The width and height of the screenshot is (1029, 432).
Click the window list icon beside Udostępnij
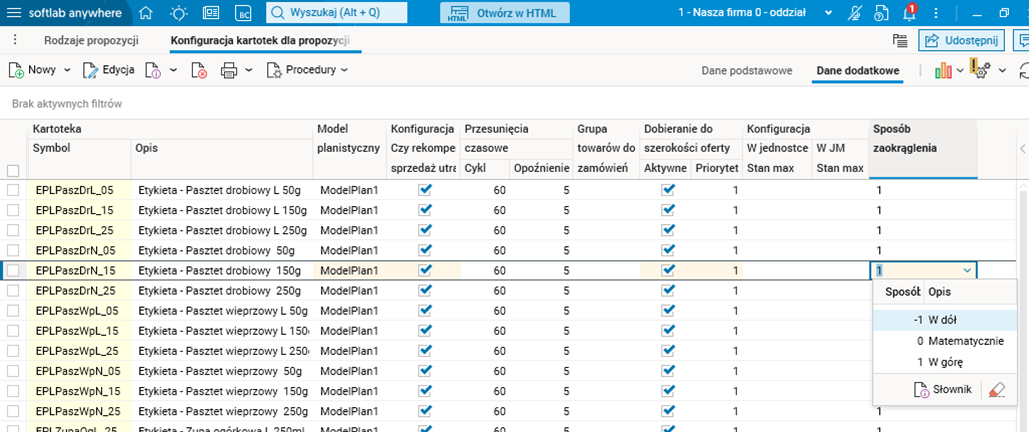900,41
